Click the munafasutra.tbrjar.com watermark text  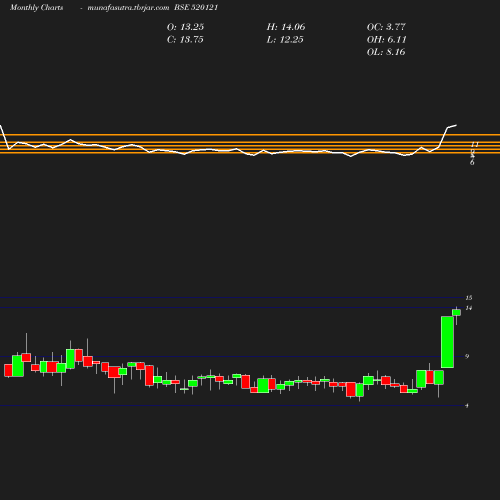[x=128, y=8]
